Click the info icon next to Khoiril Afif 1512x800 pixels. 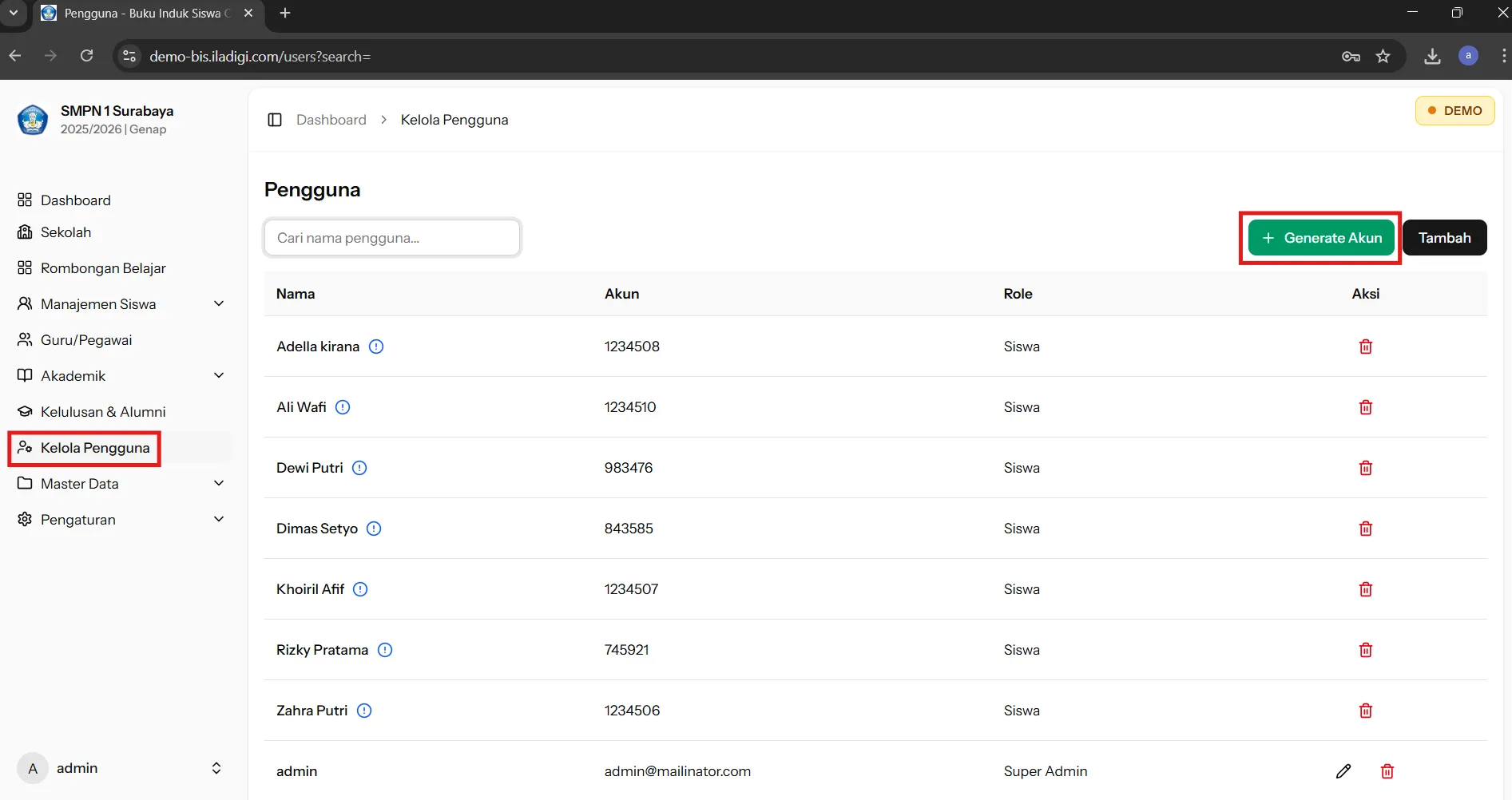360,589
